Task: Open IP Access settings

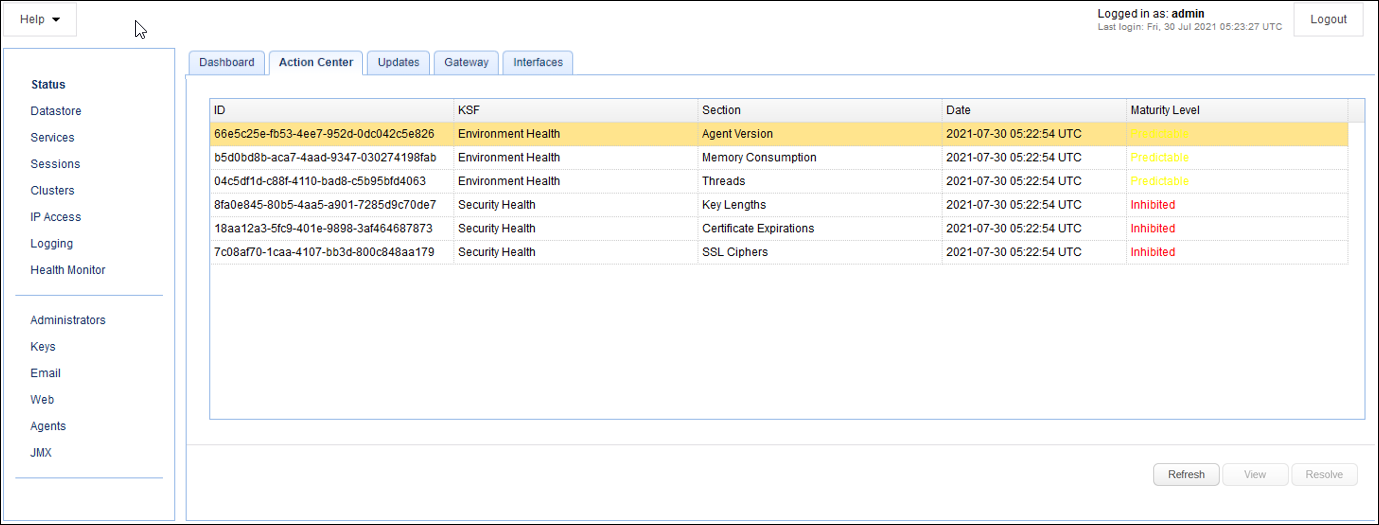Action: (x=56, y=217)
